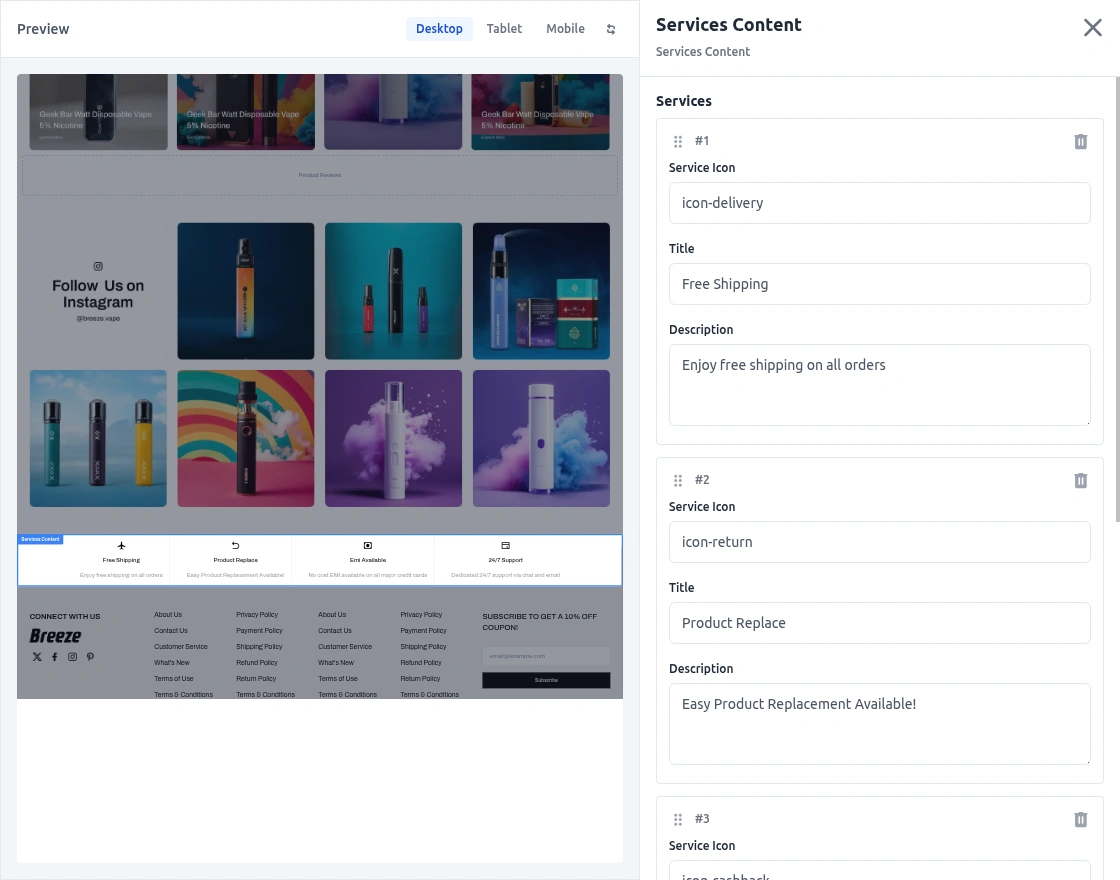Screen dimensions: 1120x880
Task: Open the What's New link in first footer column
Action: click(x=171, y=663)
